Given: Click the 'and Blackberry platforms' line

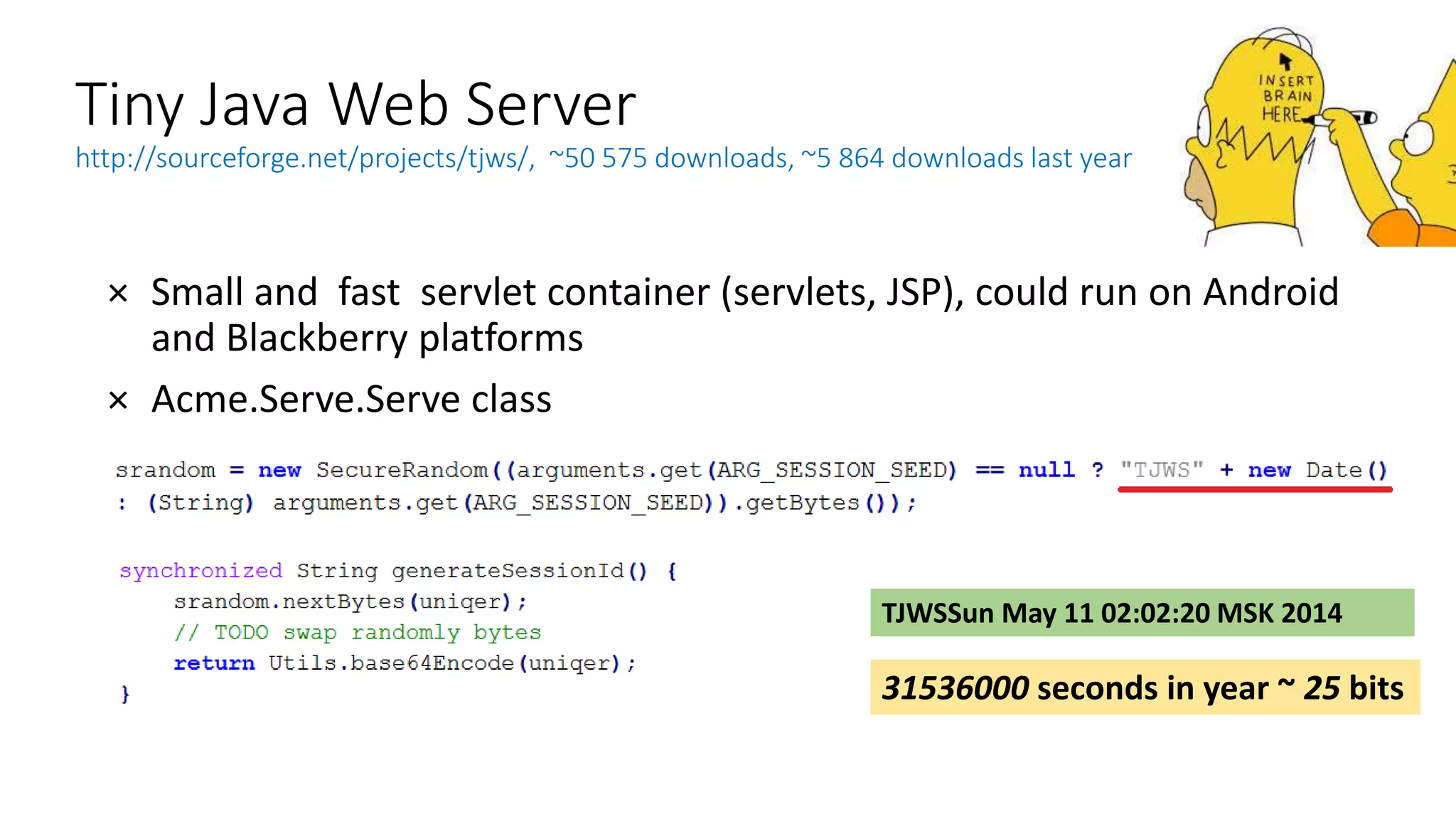Looking at the screenshot, I should [x=367, y=338].
